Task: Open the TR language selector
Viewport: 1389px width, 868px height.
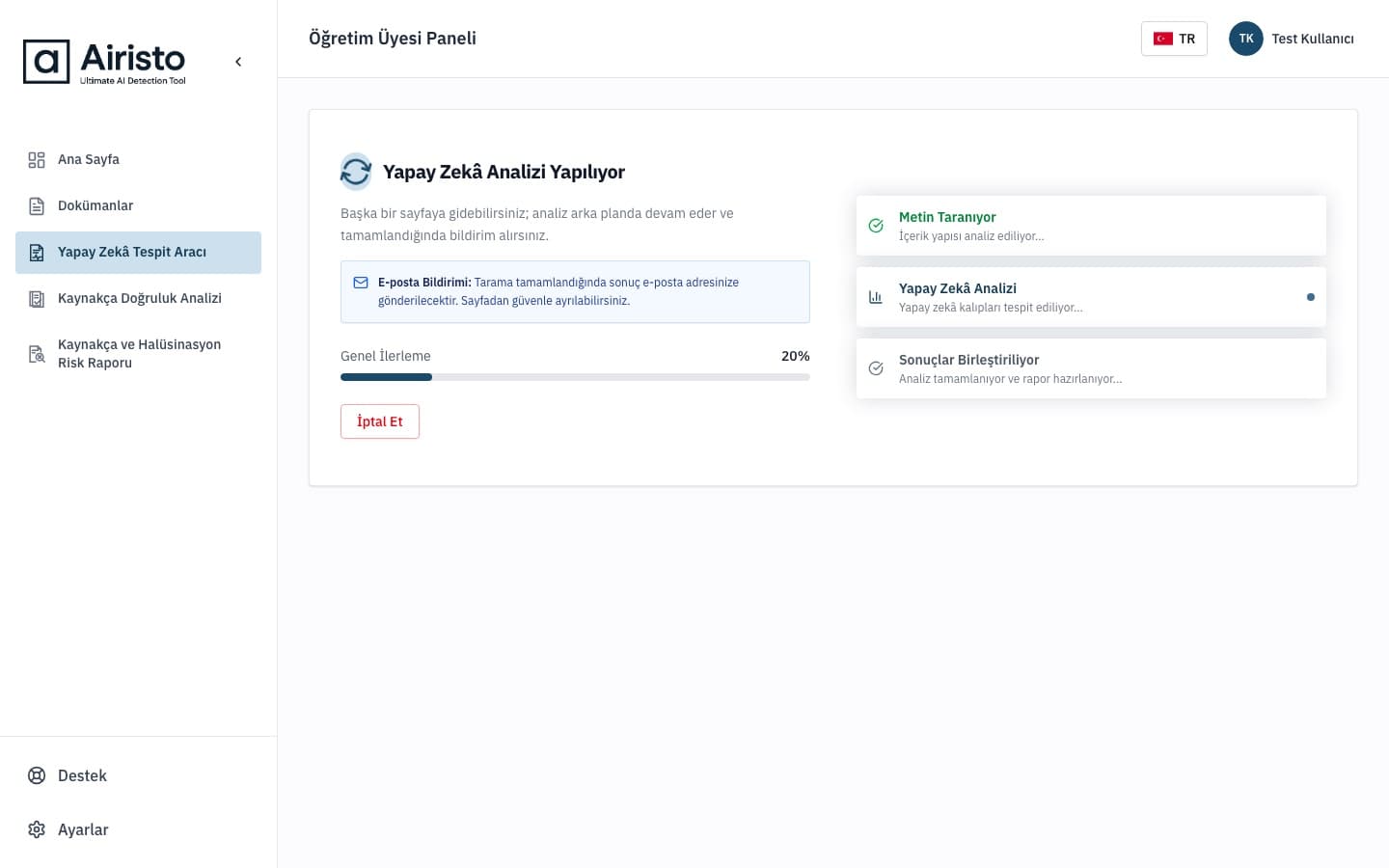Action: point(1174,39)
